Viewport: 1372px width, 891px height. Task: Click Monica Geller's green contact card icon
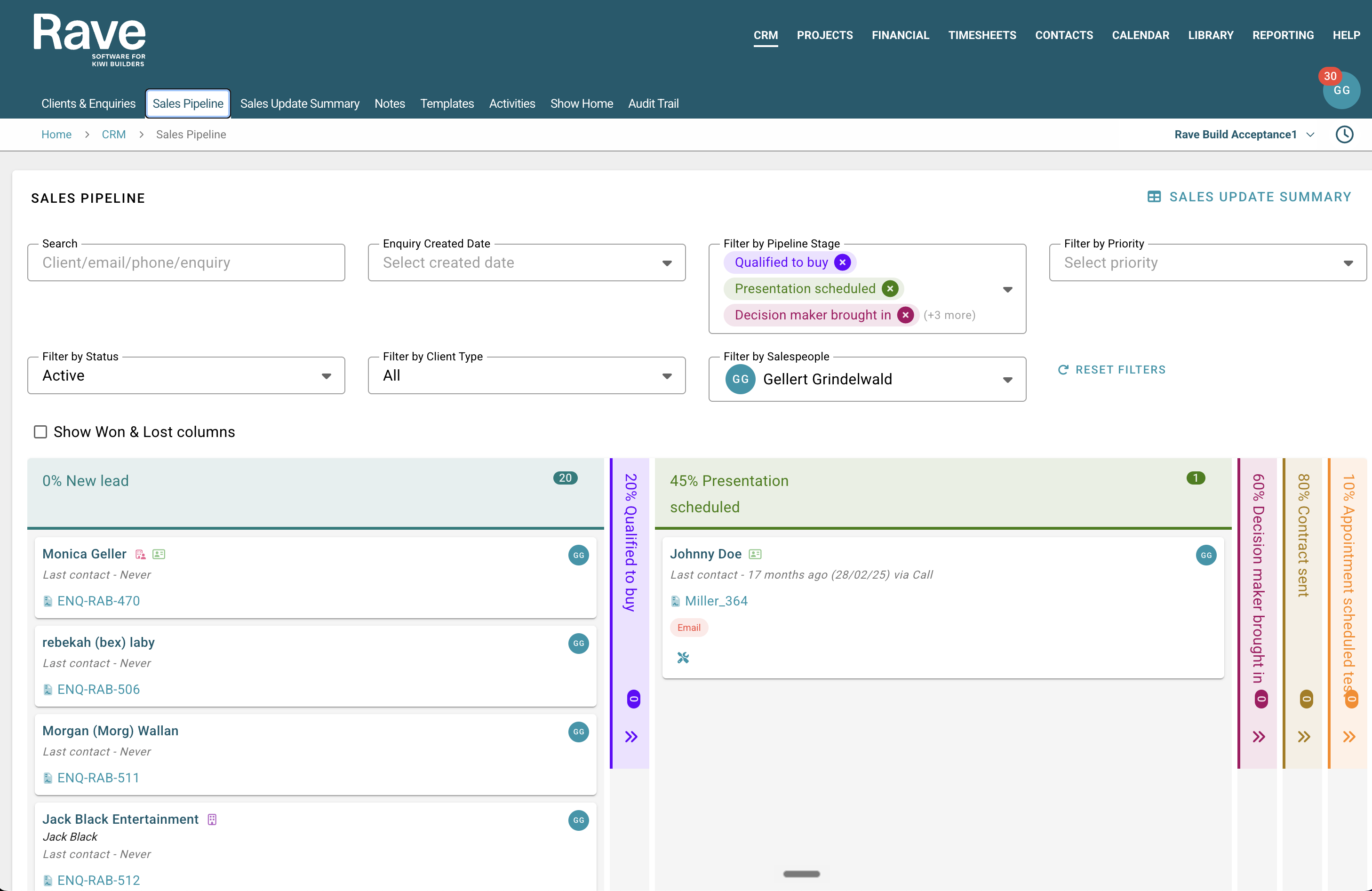point(159,555)
